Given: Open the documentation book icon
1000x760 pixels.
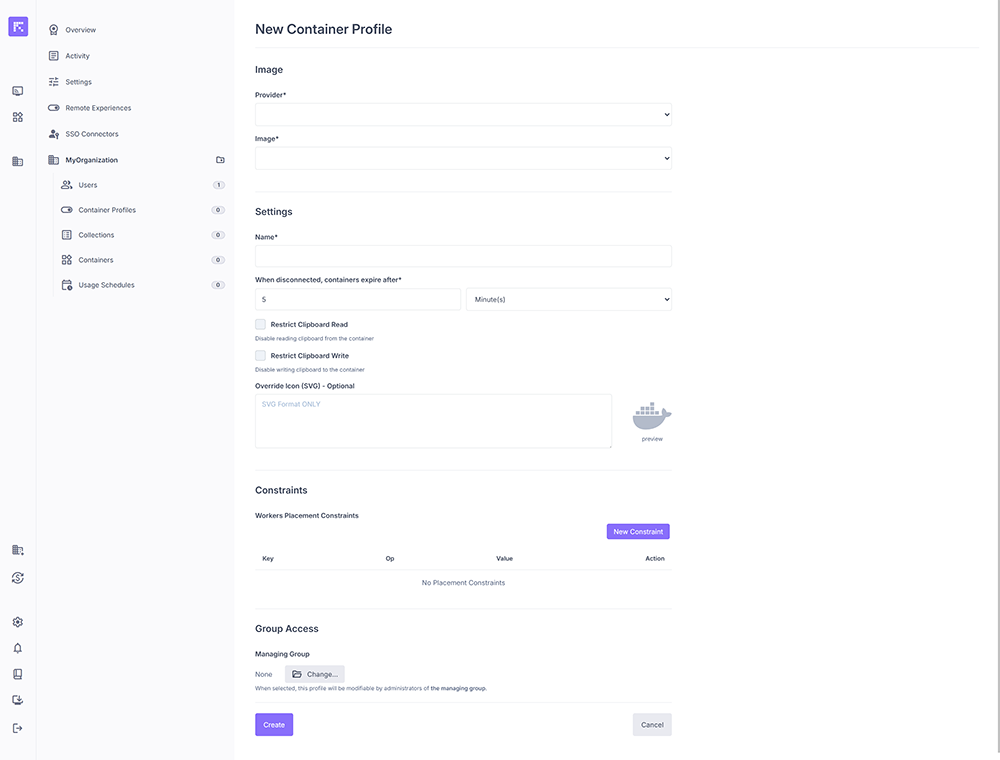Looking at the screenshot, I should pyautogui.click(x=17, y=674).
